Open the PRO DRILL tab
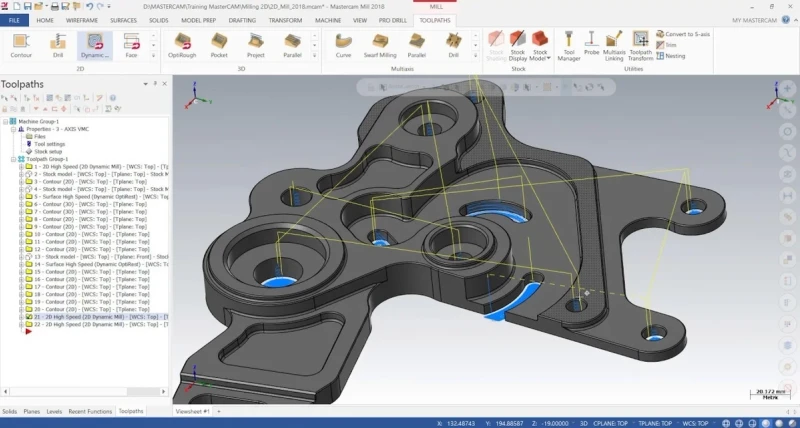The image size is (800, 428). [393, 20]
